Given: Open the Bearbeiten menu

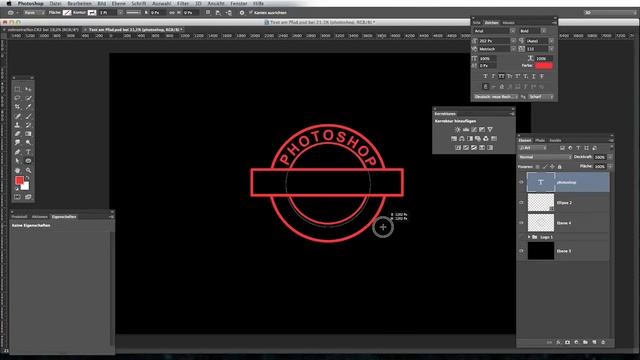Looking at the screenshot, I should pyautogui.click(x=79, y=3).
